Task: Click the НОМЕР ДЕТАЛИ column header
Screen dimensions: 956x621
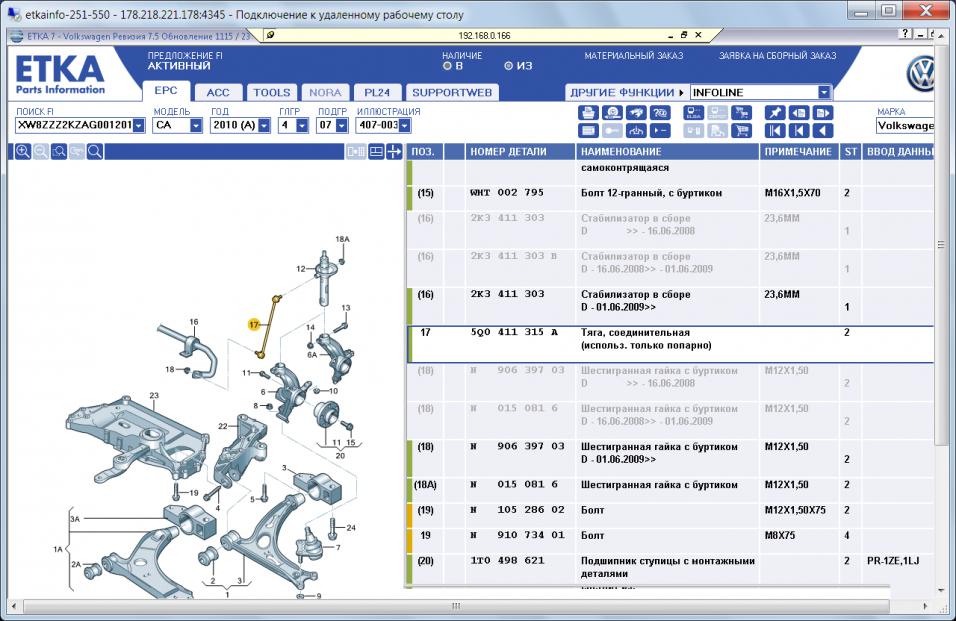Action: click(520, 152)
